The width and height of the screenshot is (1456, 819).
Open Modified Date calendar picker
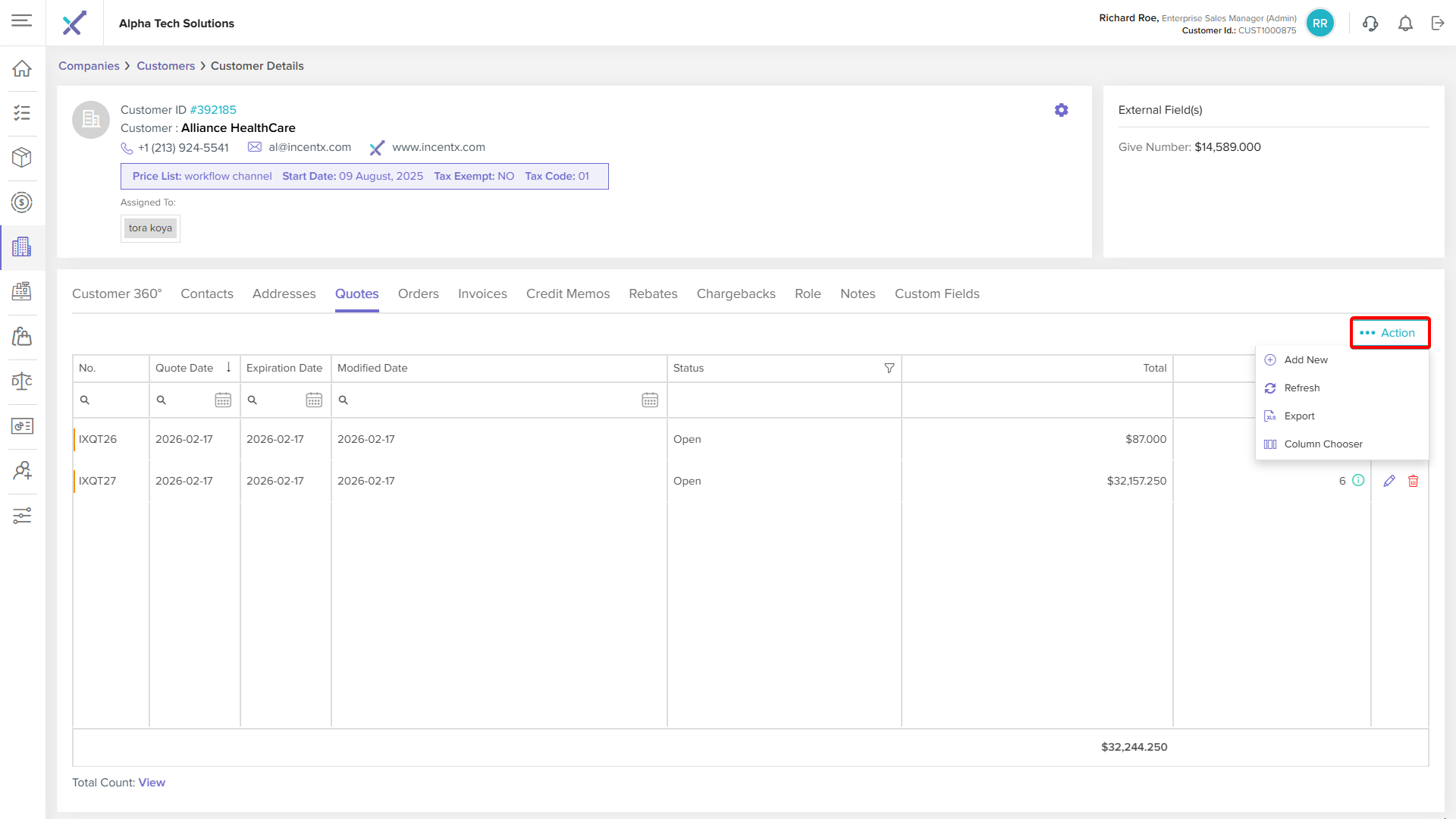click(x=649, y=400)
